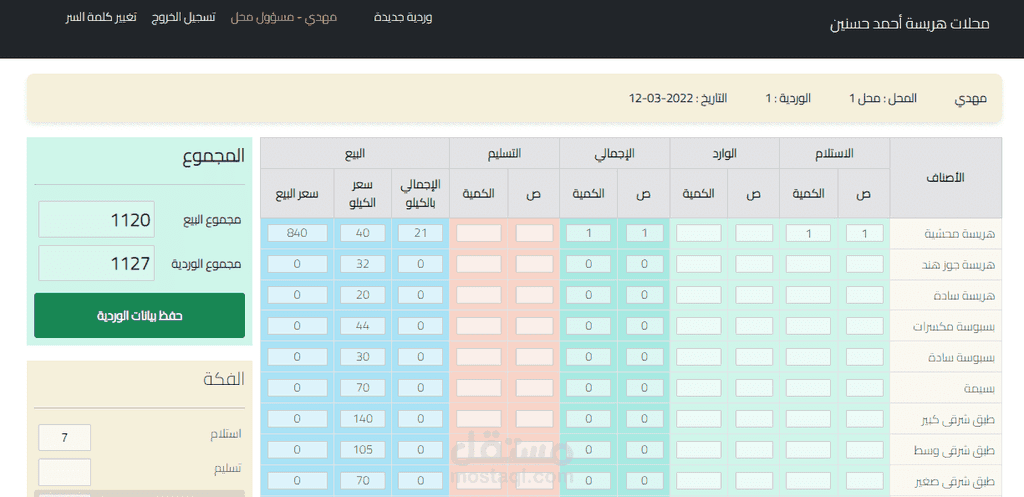
Task: Click the مهدي - مسؤول محل user label
Action: (283, 18)
